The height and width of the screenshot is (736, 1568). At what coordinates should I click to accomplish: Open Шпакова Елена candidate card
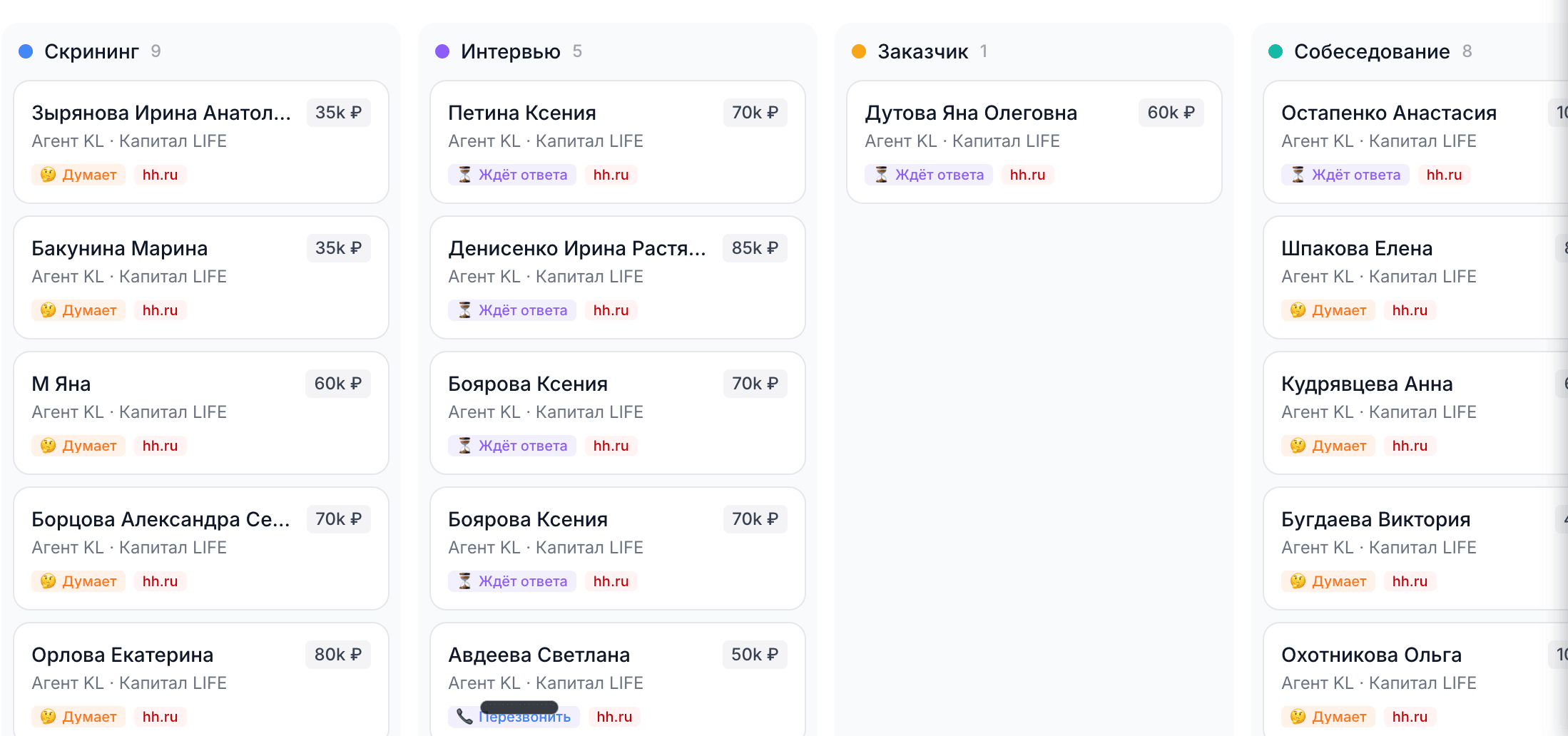(1415, 277)
